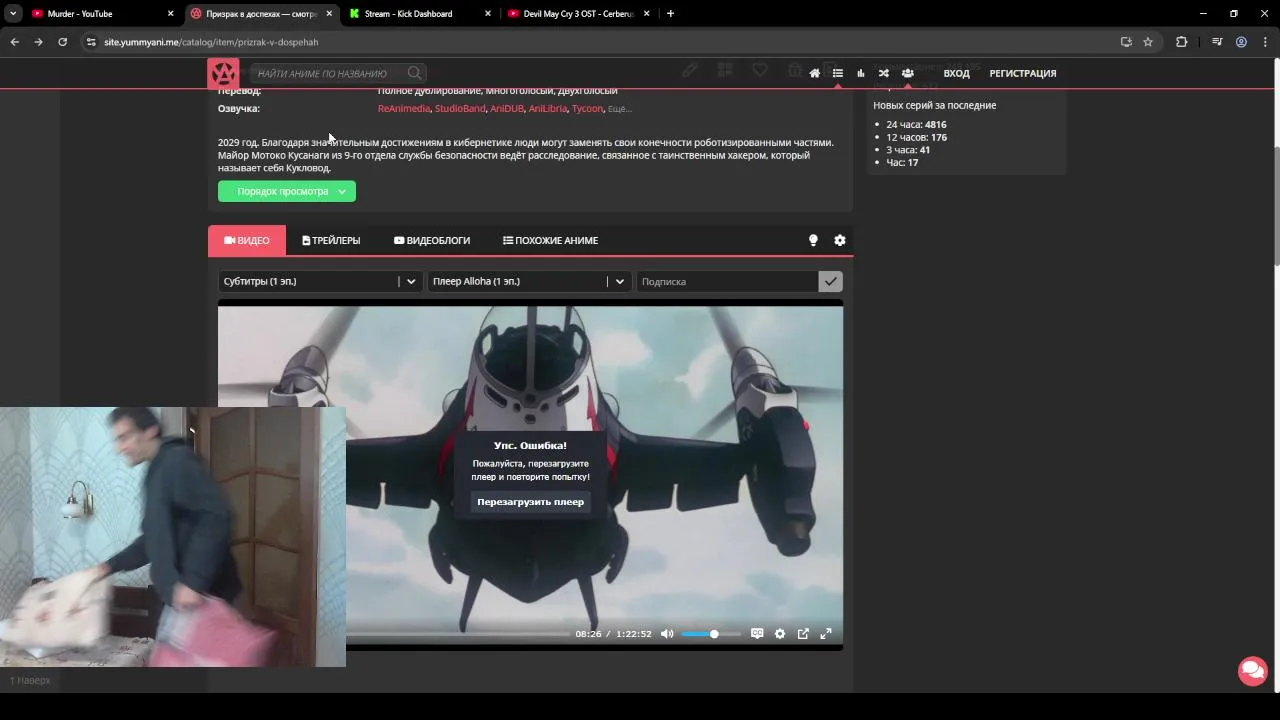Toggle subtitles CC in player
This screenshot has height=720, width=1280.
[x=757, y=634]
